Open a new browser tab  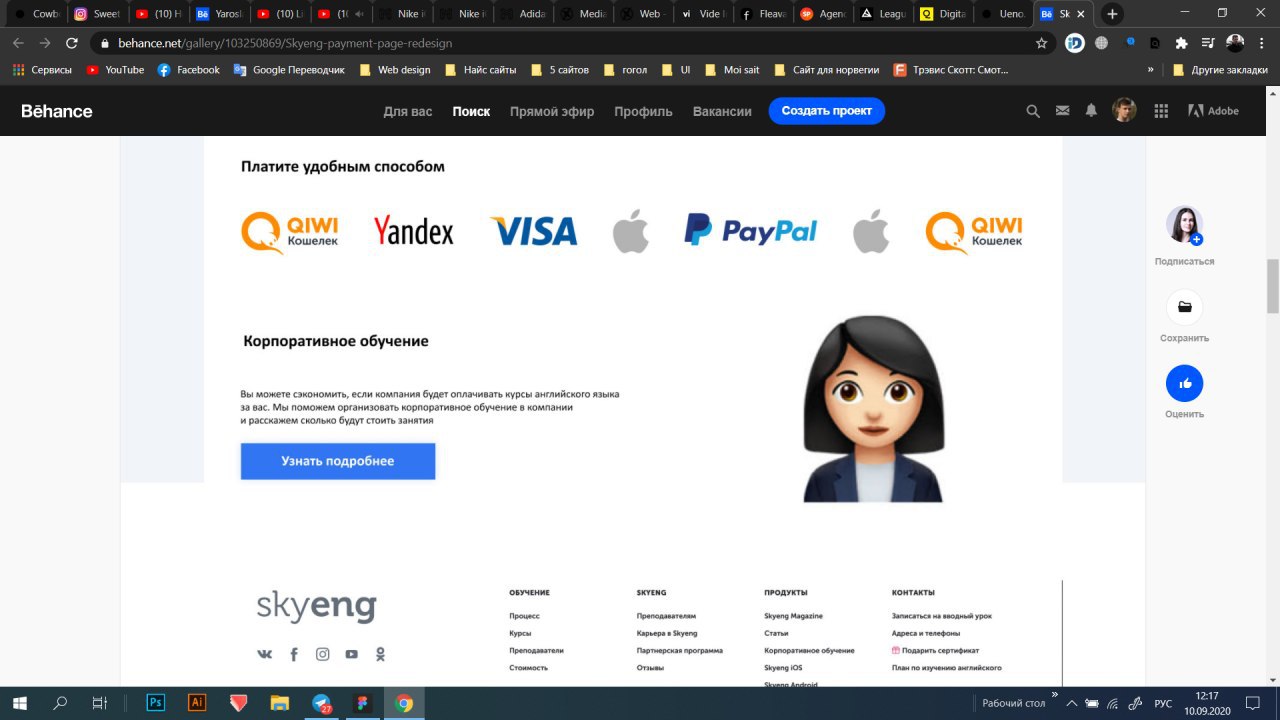[1112, 14]
